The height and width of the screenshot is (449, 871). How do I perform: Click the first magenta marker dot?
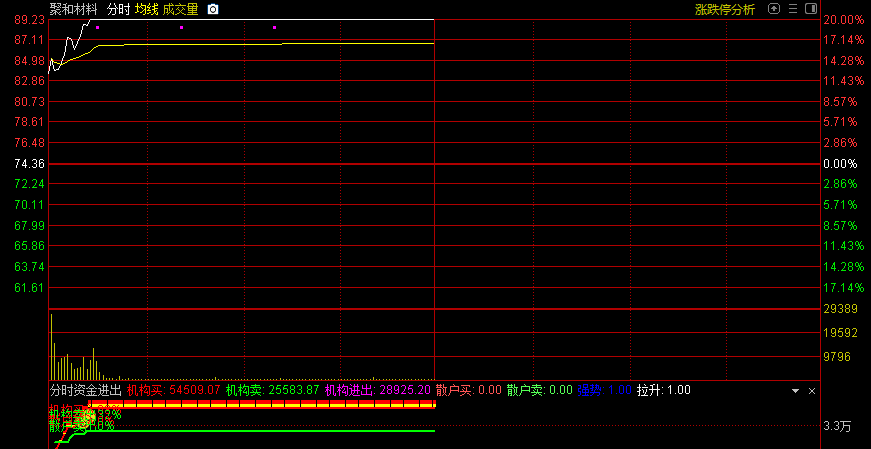click(97, 27)
